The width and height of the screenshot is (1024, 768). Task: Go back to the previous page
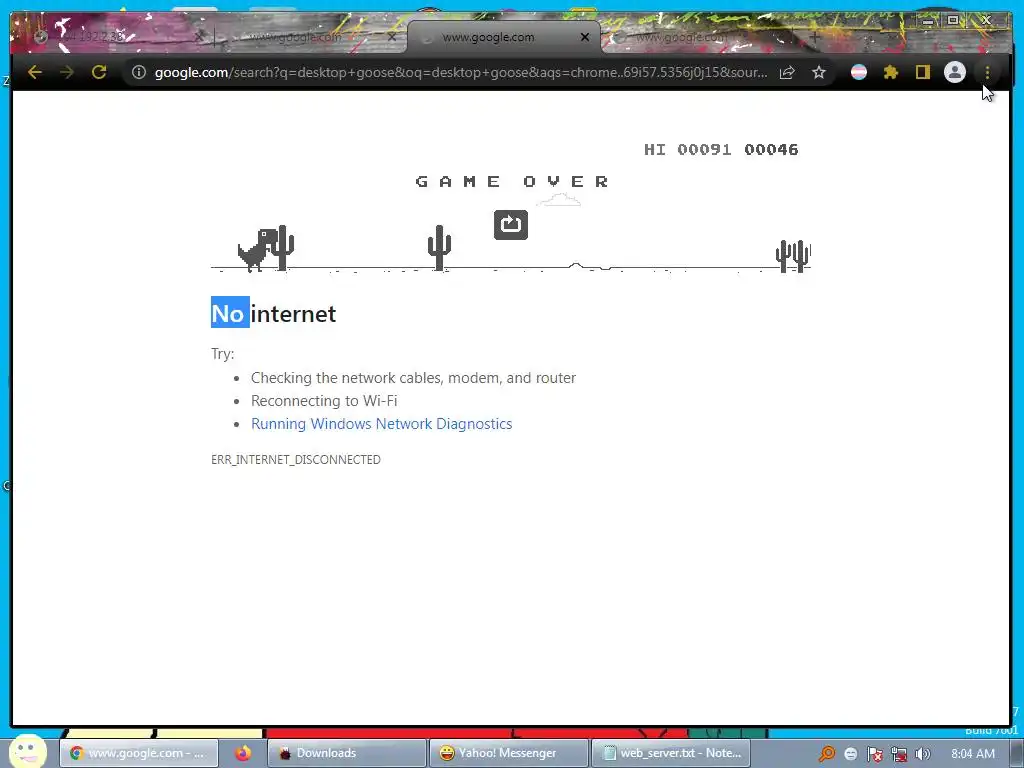tap(35, 72)
